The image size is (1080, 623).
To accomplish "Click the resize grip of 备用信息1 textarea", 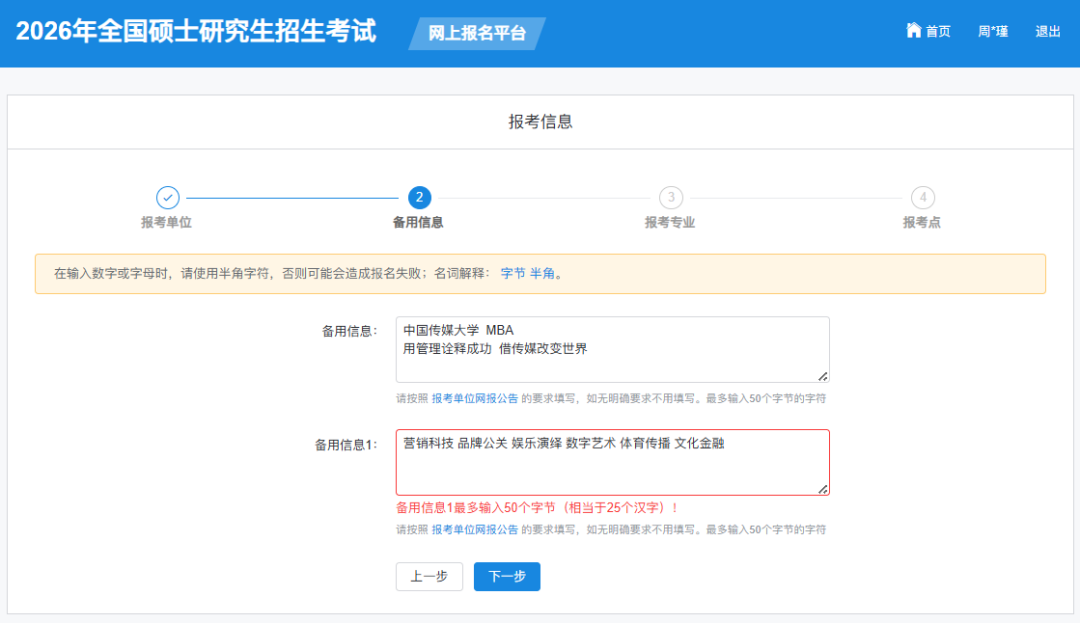I will tap(823, 489).
